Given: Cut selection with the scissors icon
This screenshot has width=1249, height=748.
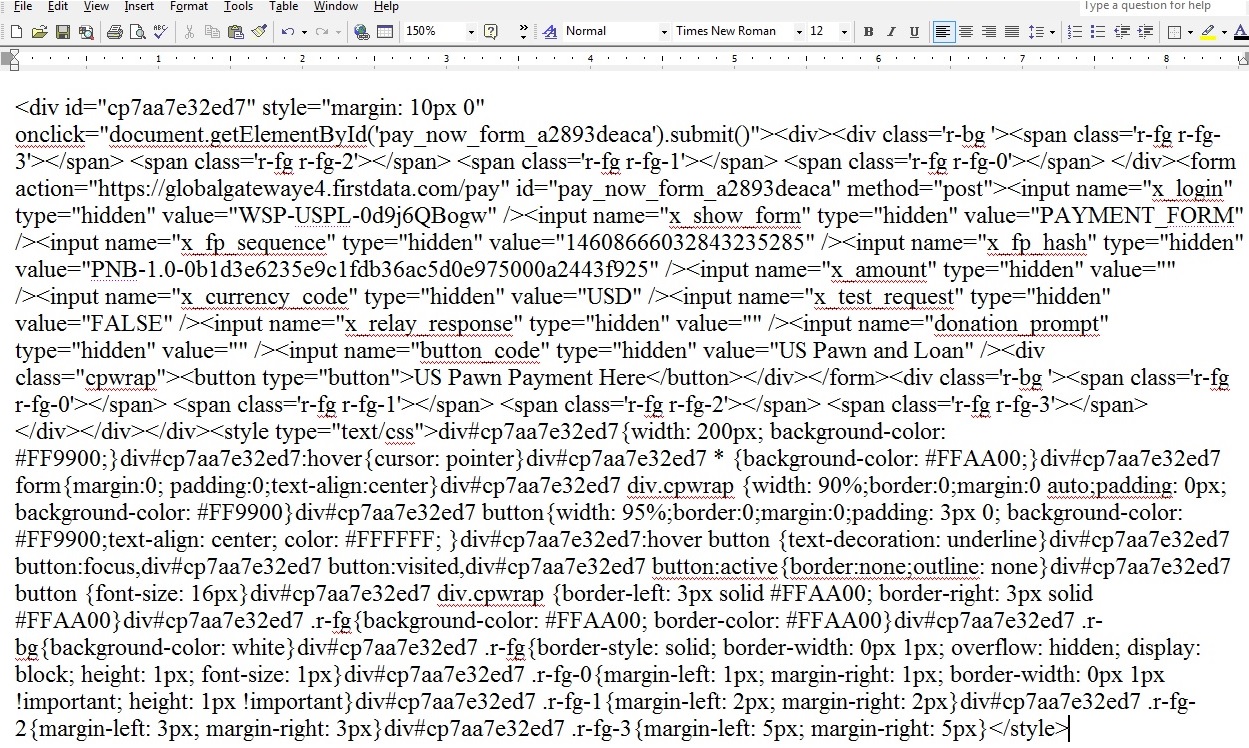Looking at the screenshot, I should 189,32.
